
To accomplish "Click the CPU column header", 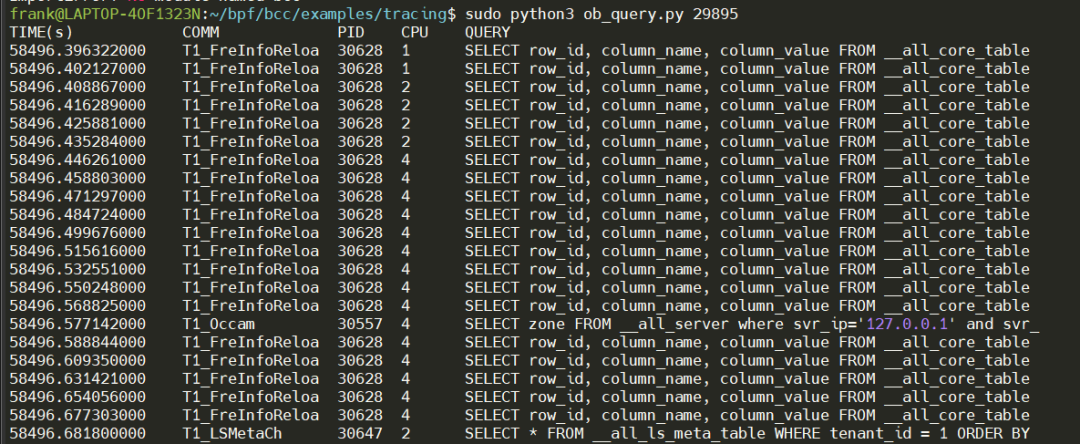I will (x=415, y=32).
